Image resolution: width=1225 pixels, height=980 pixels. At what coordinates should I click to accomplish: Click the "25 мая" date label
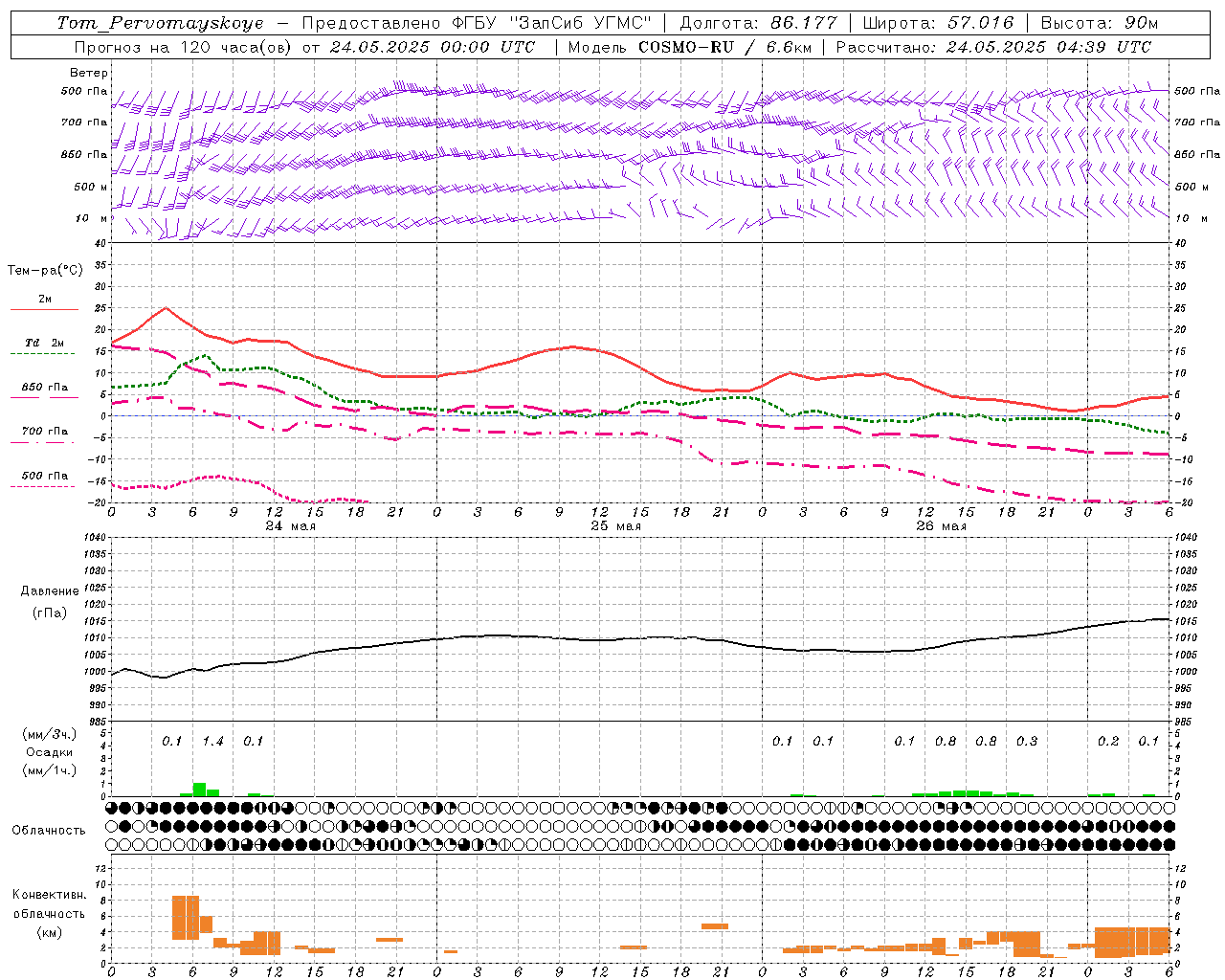616,526
